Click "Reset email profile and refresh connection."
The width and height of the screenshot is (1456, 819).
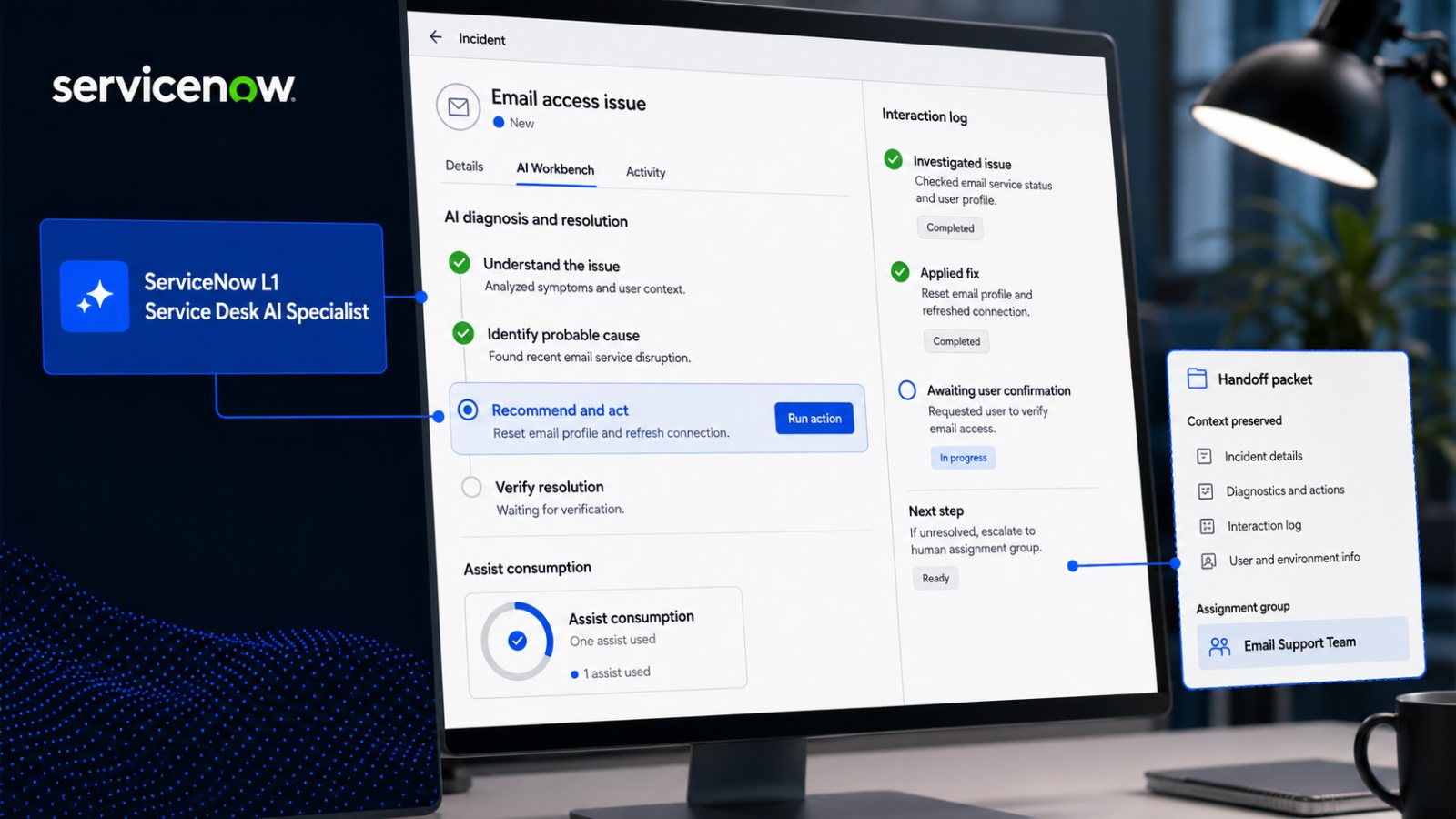(612, 433)
